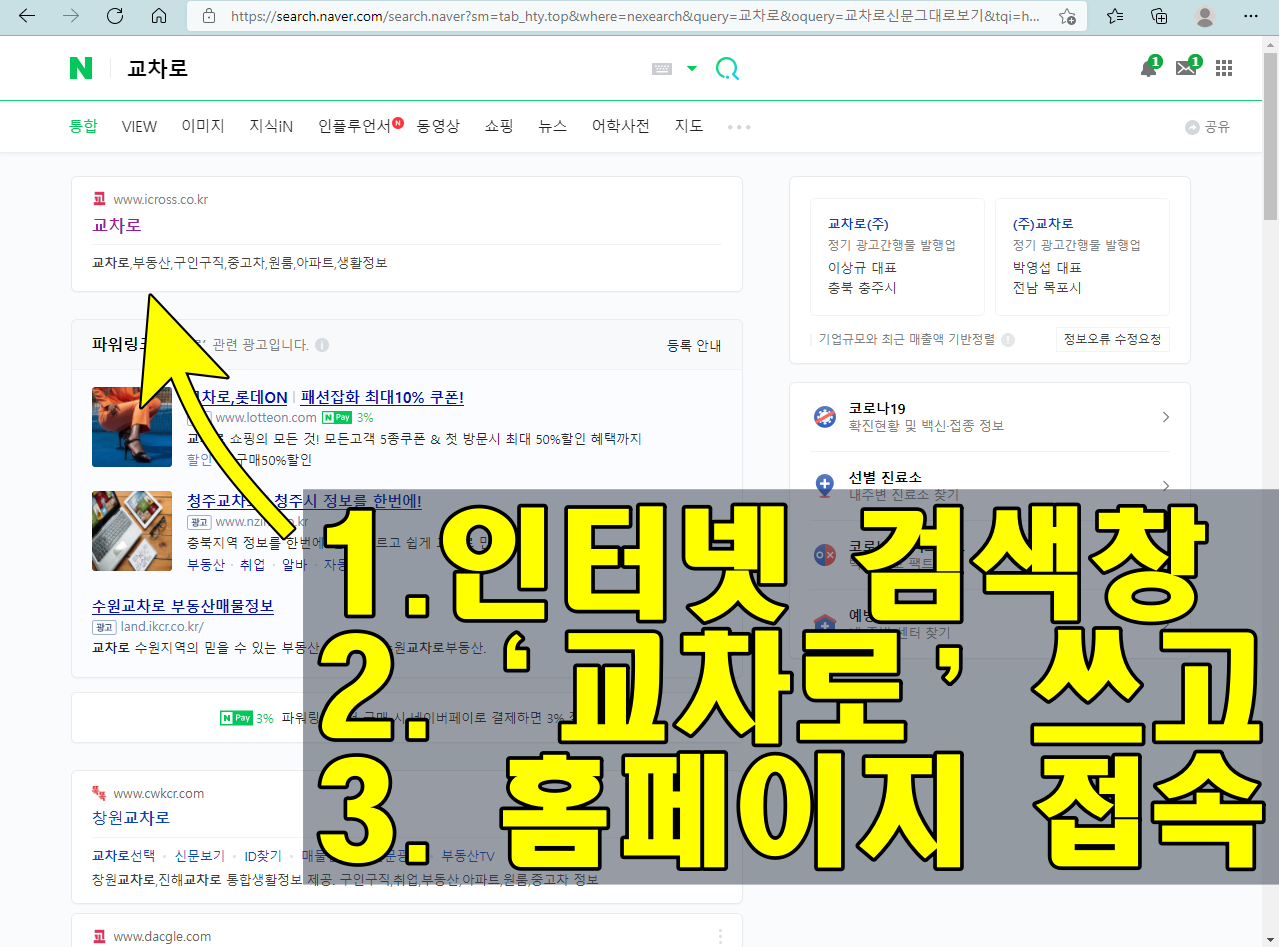The height and width of the screenshot is (947, 1279).
Task: Open Naver notifications bell
Action: coord(1149,68)
